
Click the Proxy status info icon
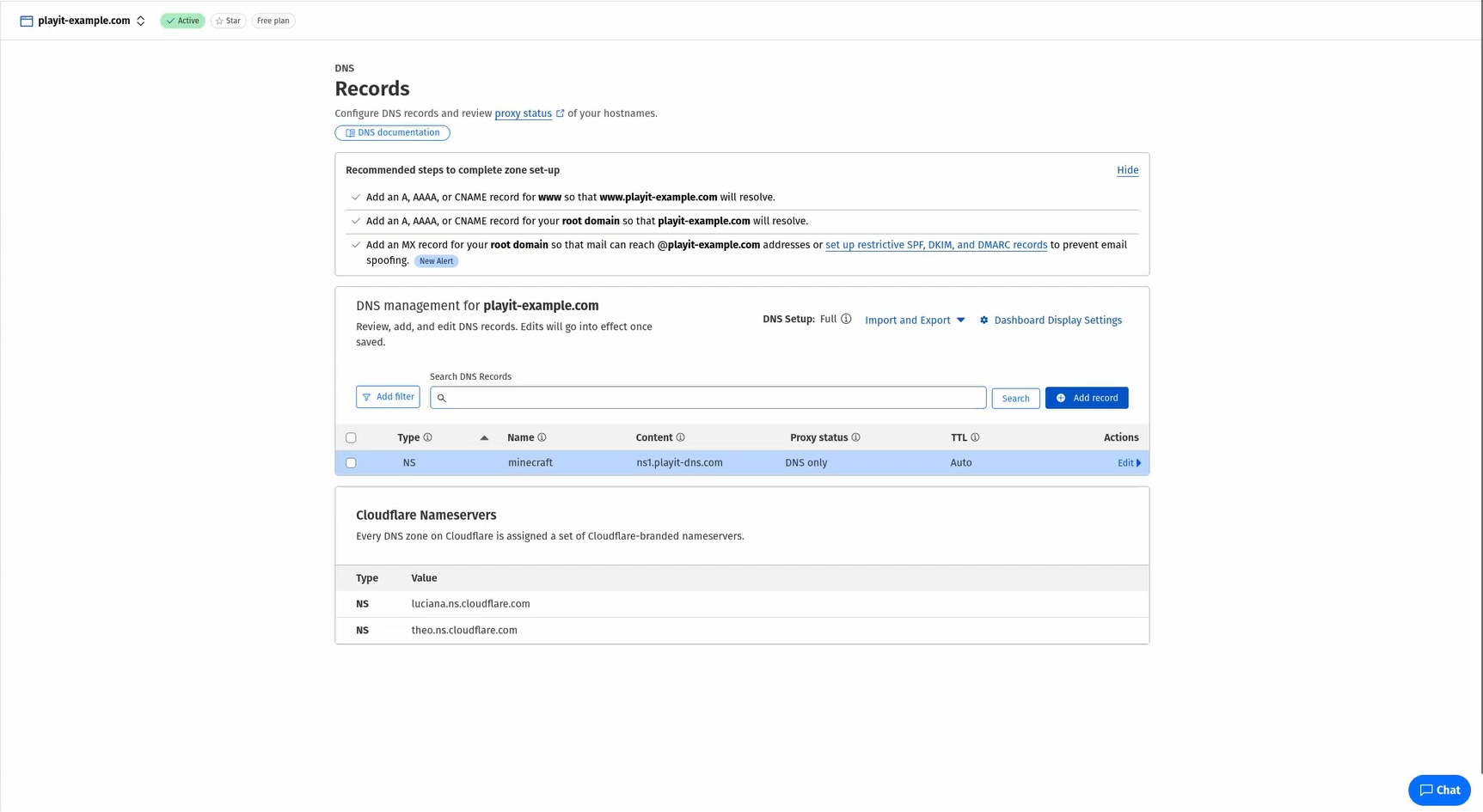pyautogui.click(x=857, y=437)
